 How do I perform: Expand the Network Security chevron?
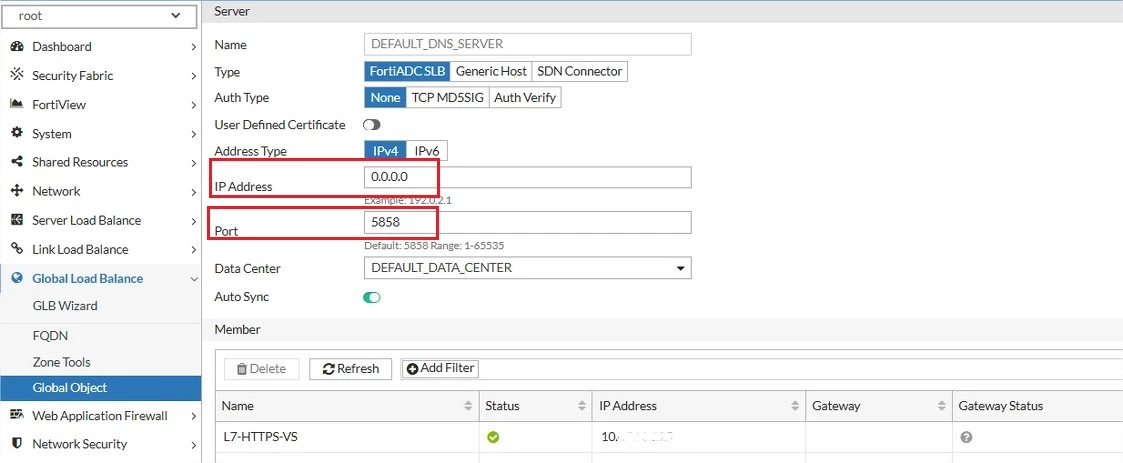(194, 444)
